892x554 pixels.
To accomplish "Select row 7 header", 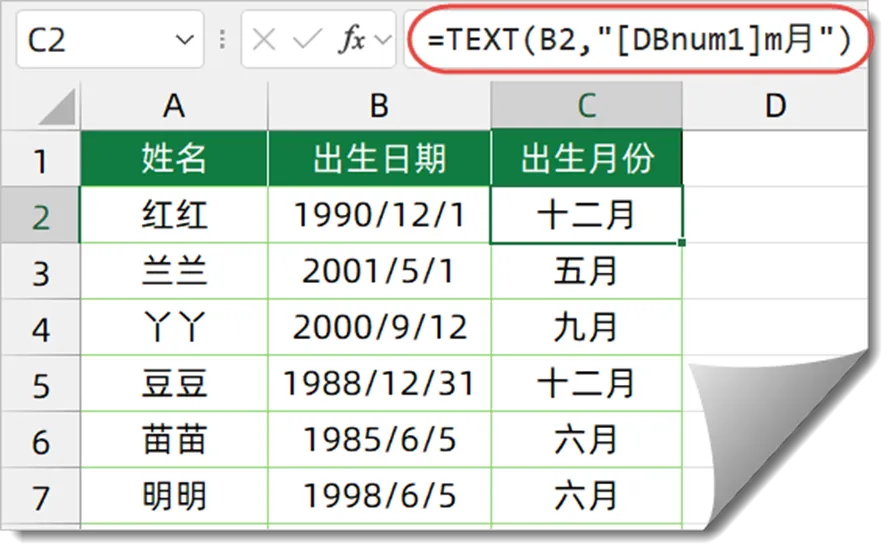I will tap(40, 498).
